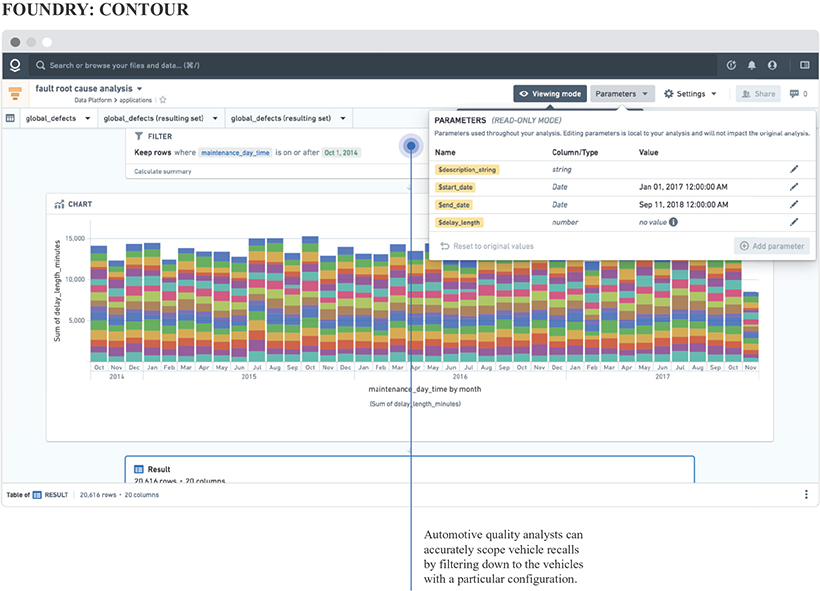Click the three-dot menu in status bar
Image resolution: width=820 pixels, height=591 pixels.
806,494
